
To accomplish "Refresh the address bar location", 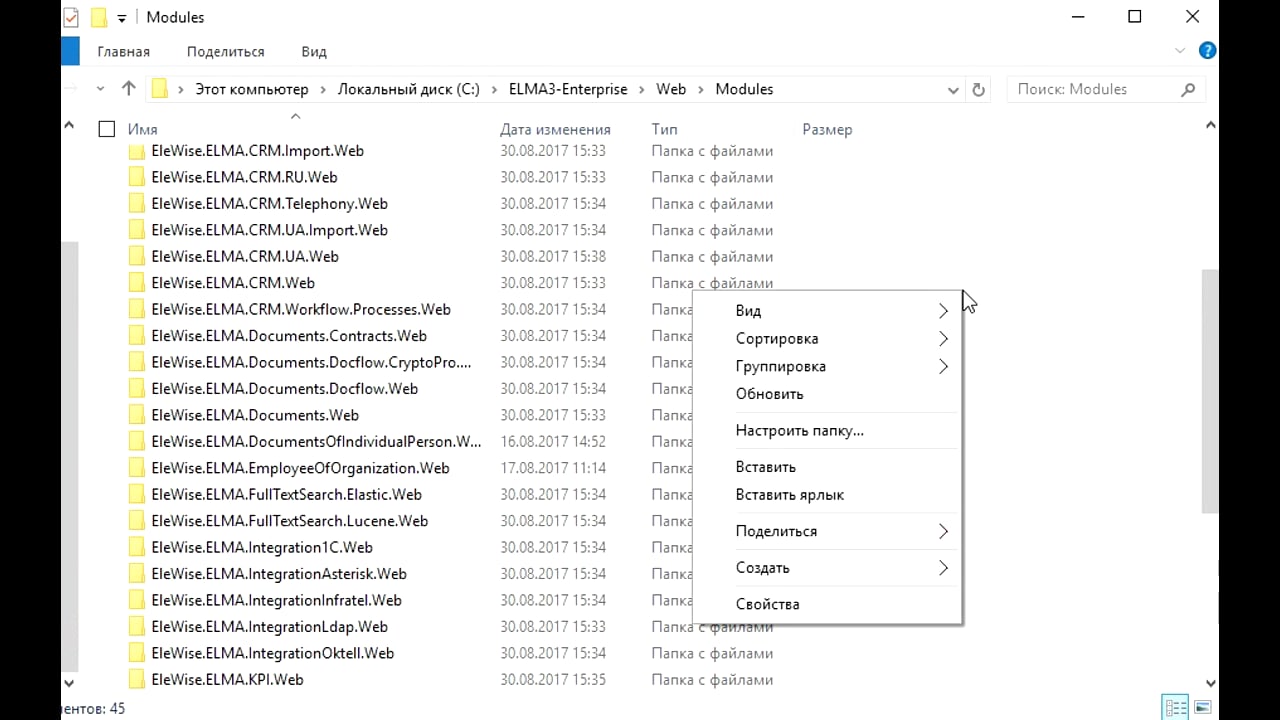I will 978,89.
